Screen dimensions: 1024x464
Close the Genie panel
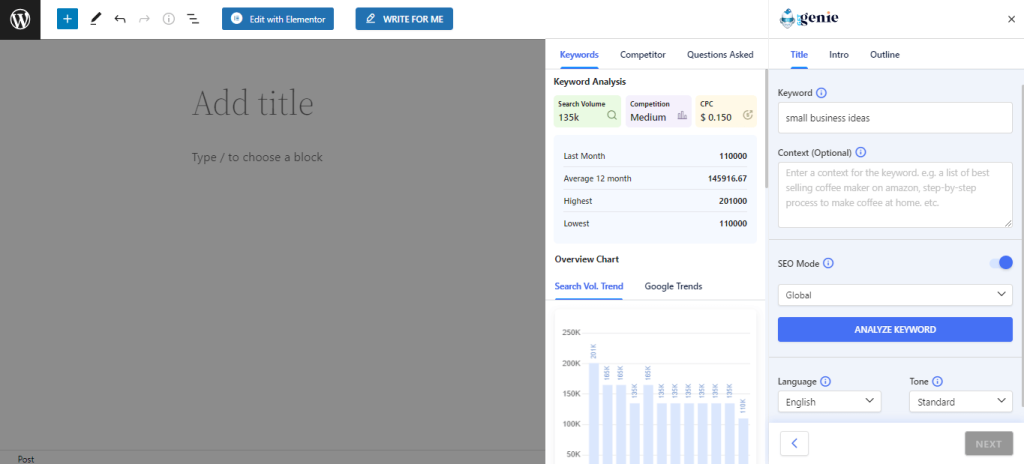point(1011,19)
